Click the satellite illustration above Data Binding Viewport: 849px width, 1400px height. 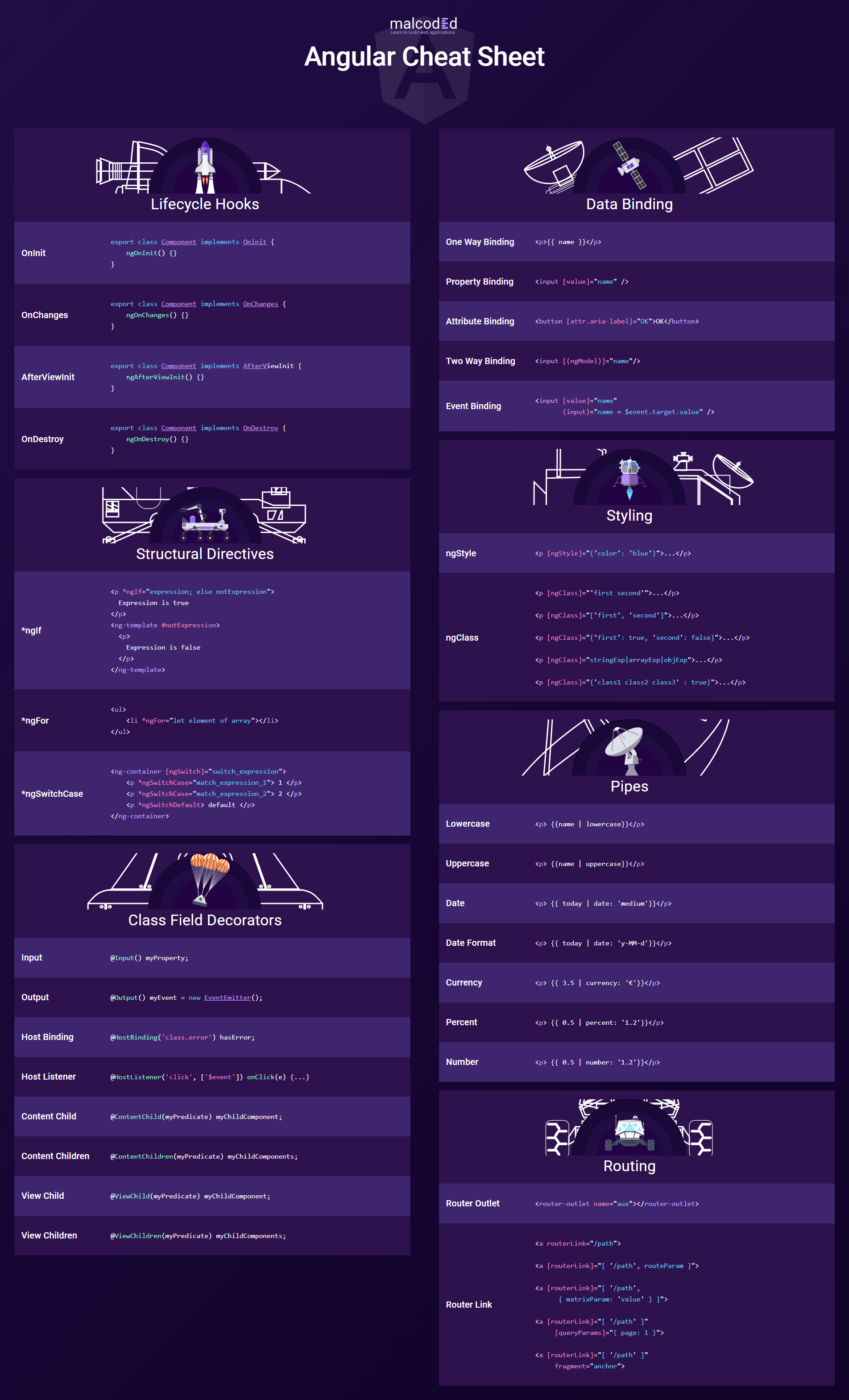[630, 166]
